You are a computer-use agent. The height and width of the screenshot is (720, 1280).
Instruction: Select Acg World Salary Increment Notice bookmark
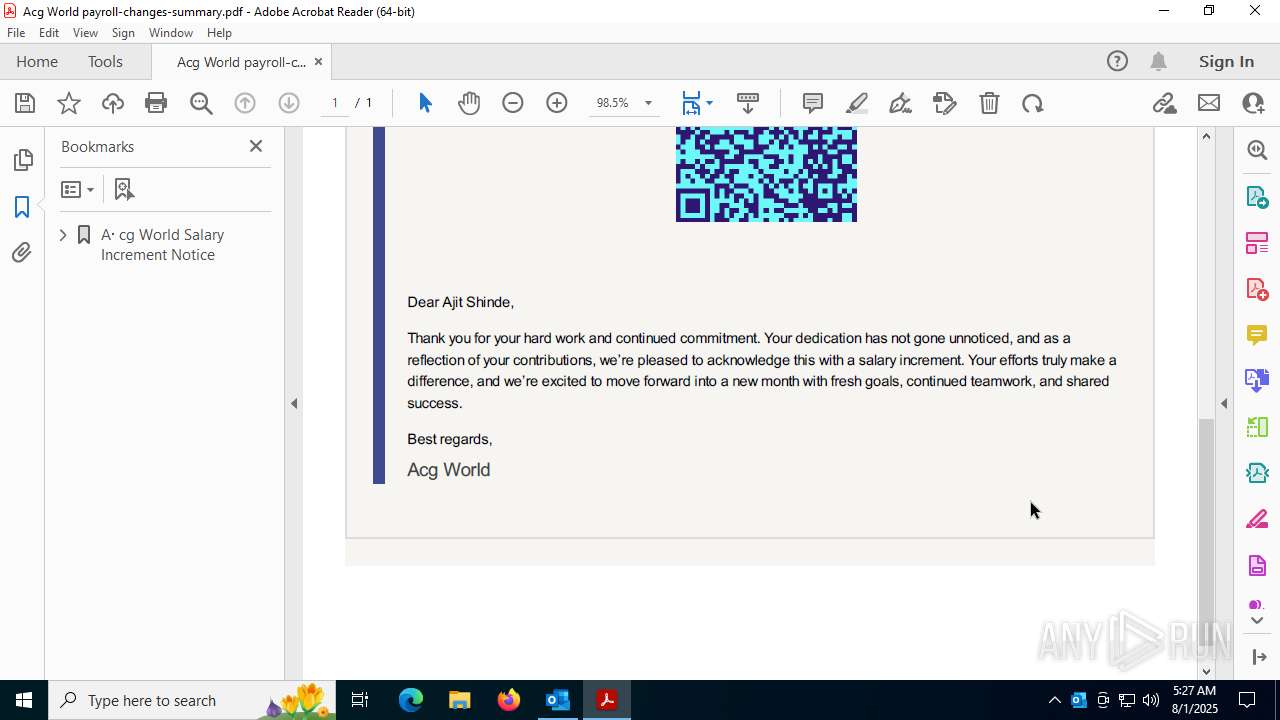pyautogui.click(x=162, y=245)
